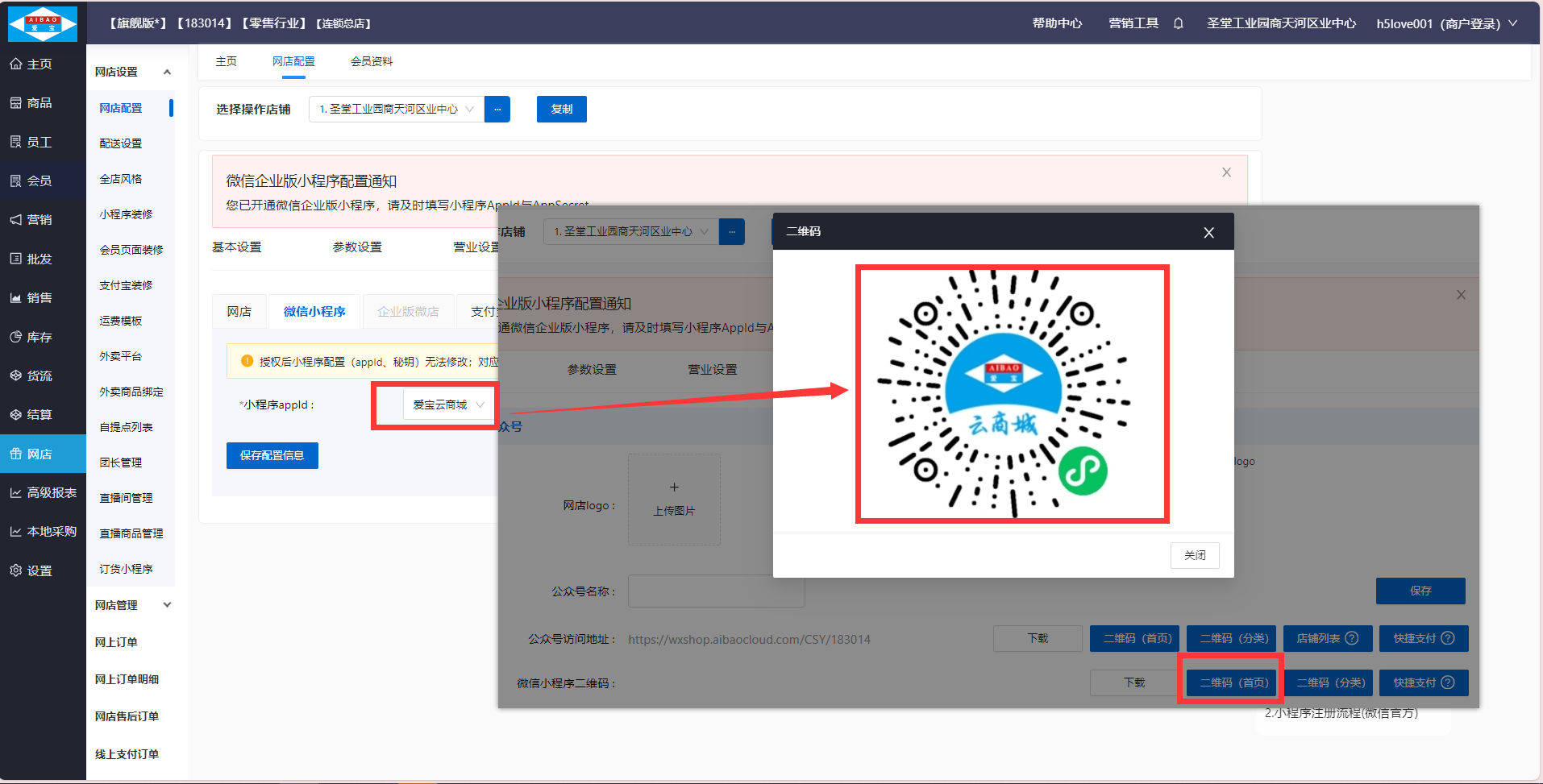
Task: Click the blue ellipsis button beside store selector
Action: coord(497,110)
